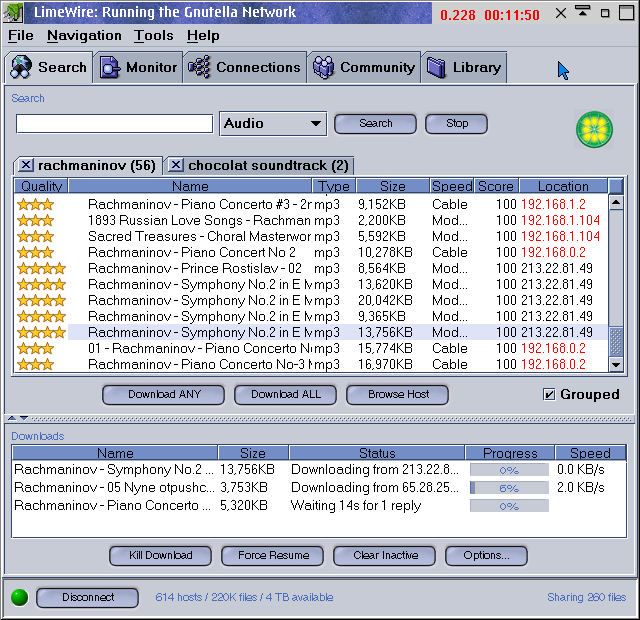Close the chocolat soundtrack results tab

[176, 165]
